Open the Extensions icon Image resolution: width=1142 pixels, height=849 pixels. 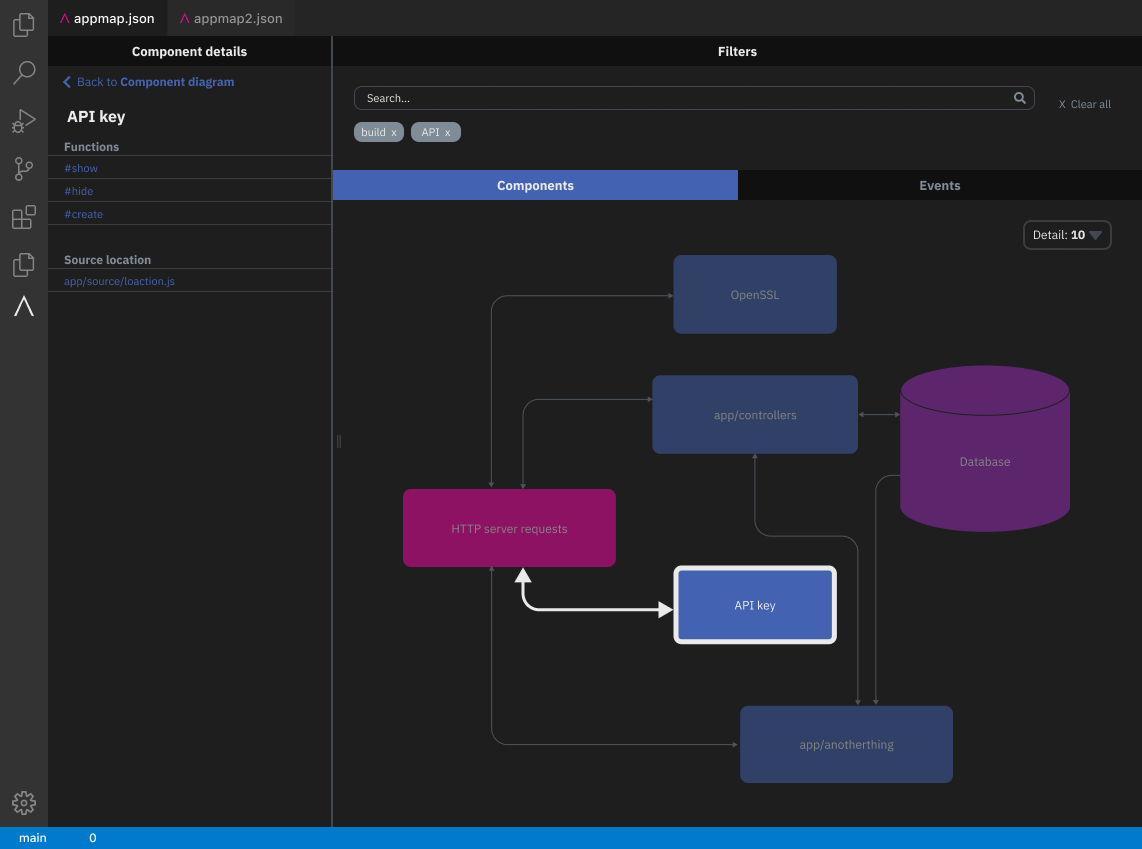pos(23,216)
